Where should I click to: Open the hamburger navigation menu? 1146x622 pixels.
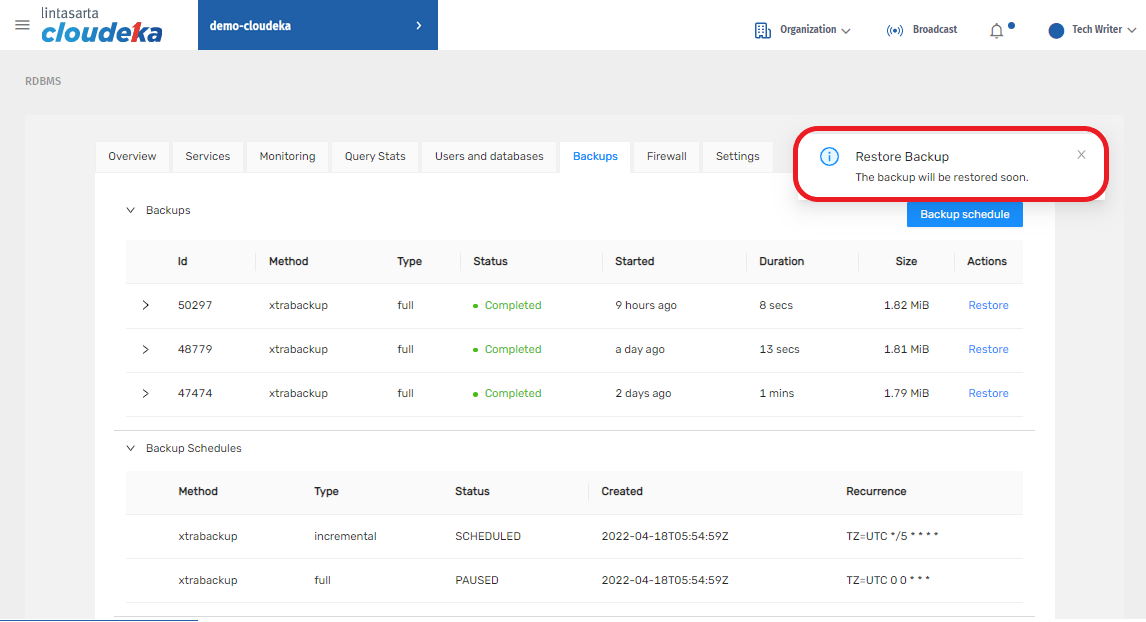(x=22, y=25)
